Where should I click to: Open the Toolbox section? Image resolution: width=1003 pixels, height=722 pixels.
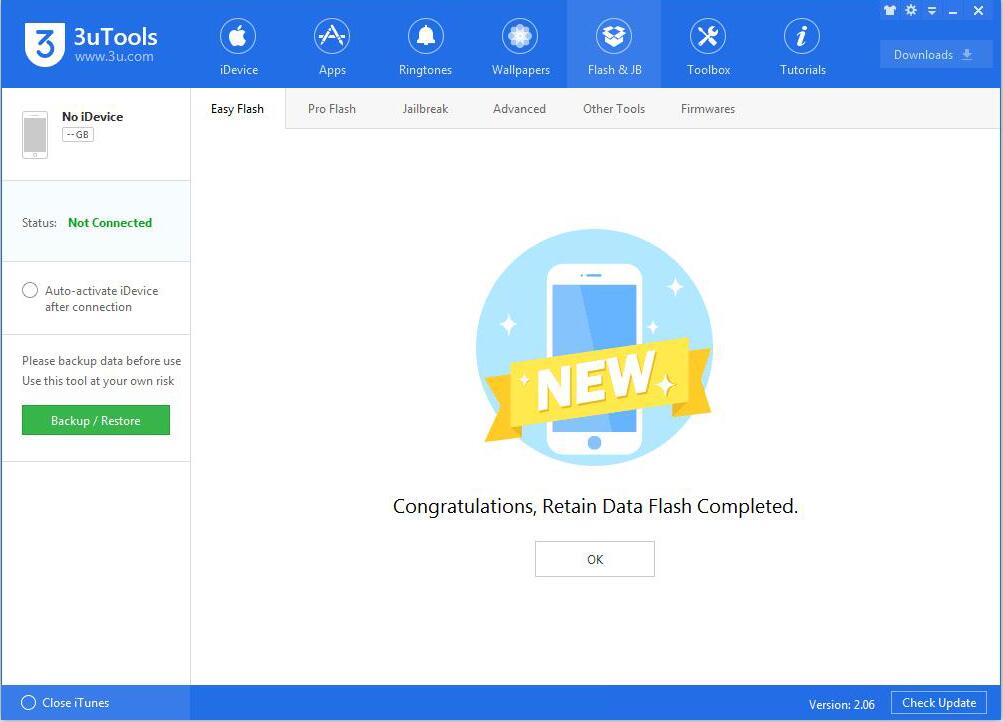coord(707,44)
